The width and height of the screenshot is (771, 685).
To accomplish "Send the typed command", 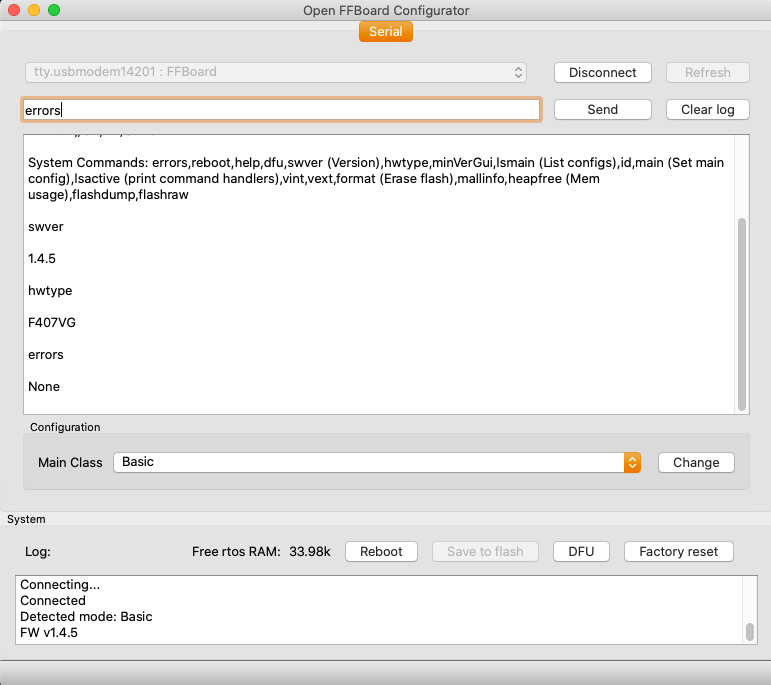I will click(x=602, y=109).
